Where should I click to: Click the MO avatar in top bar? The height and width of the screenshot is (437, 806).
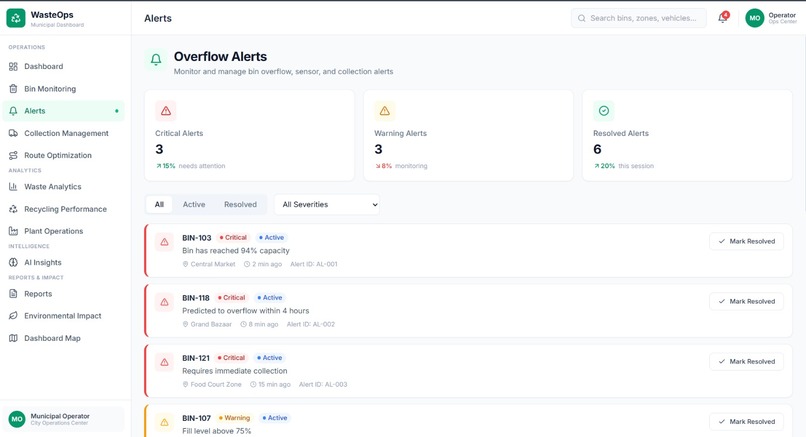pyautogui.click(x=755, y=18)
